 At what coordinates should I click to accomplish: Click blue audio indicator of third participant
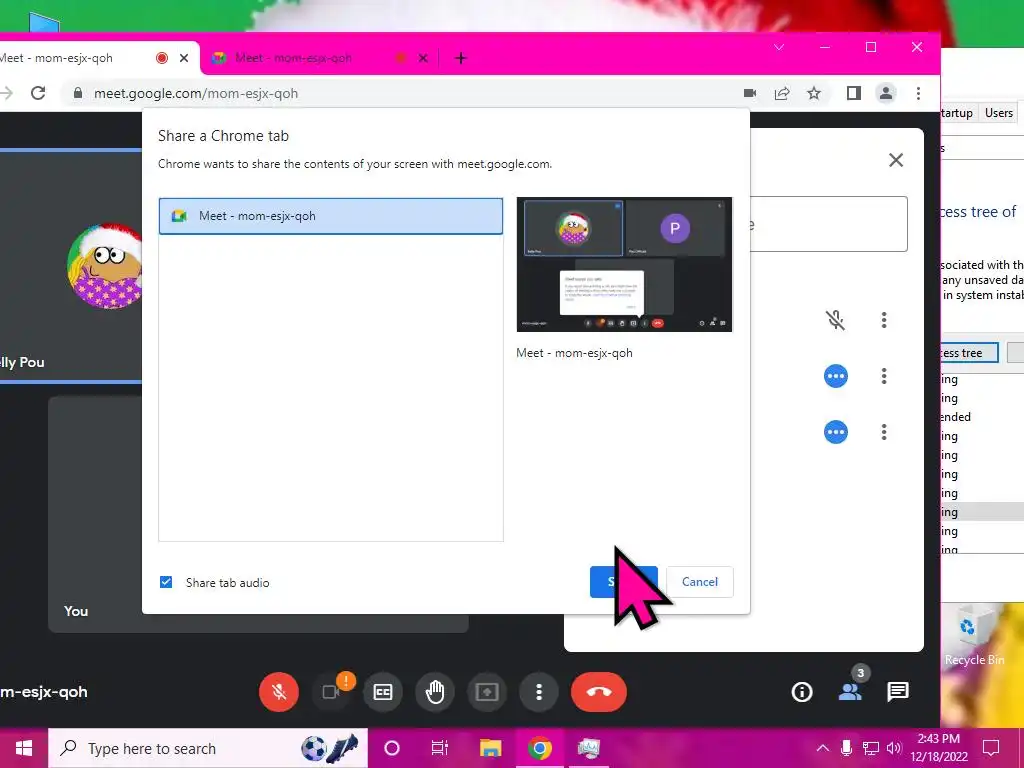(836, 432)
